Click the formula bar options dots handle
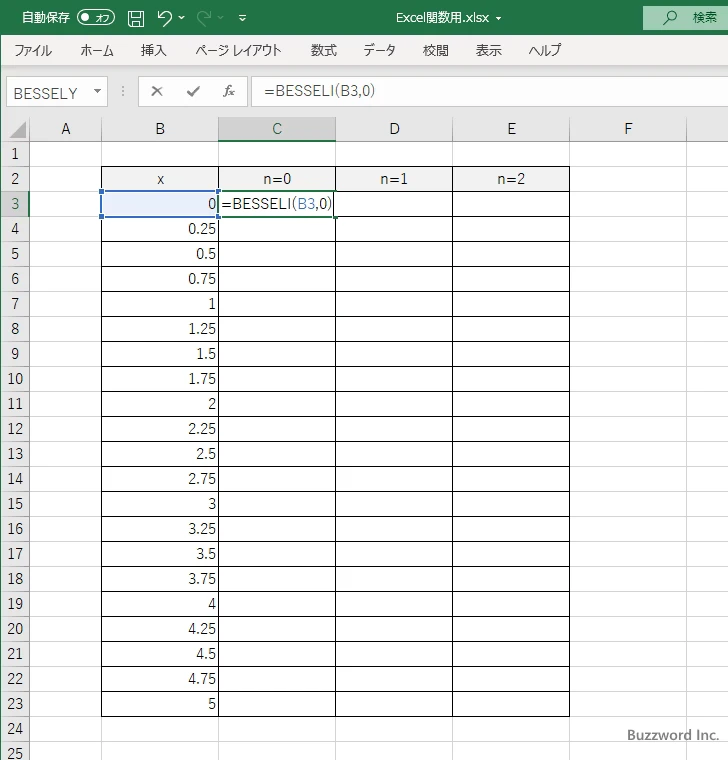 (x=123, y=91)
